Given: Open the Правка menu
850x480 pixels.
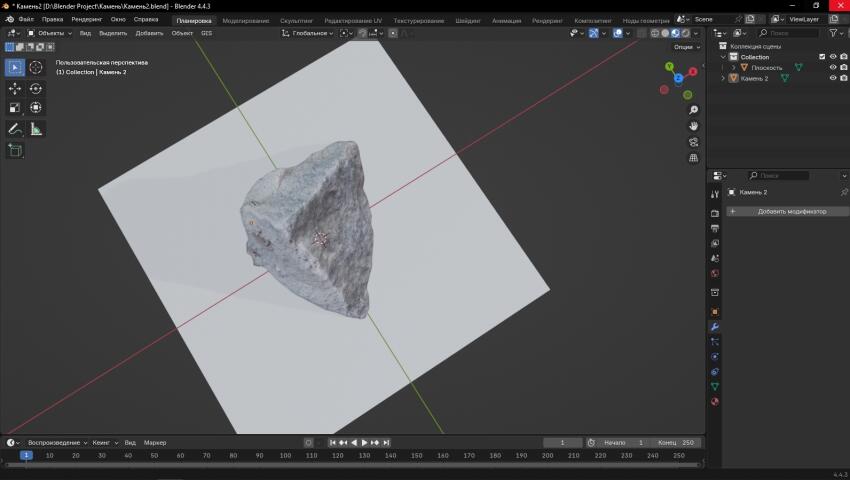Looking at the screenshot, I should click(52, 19).
